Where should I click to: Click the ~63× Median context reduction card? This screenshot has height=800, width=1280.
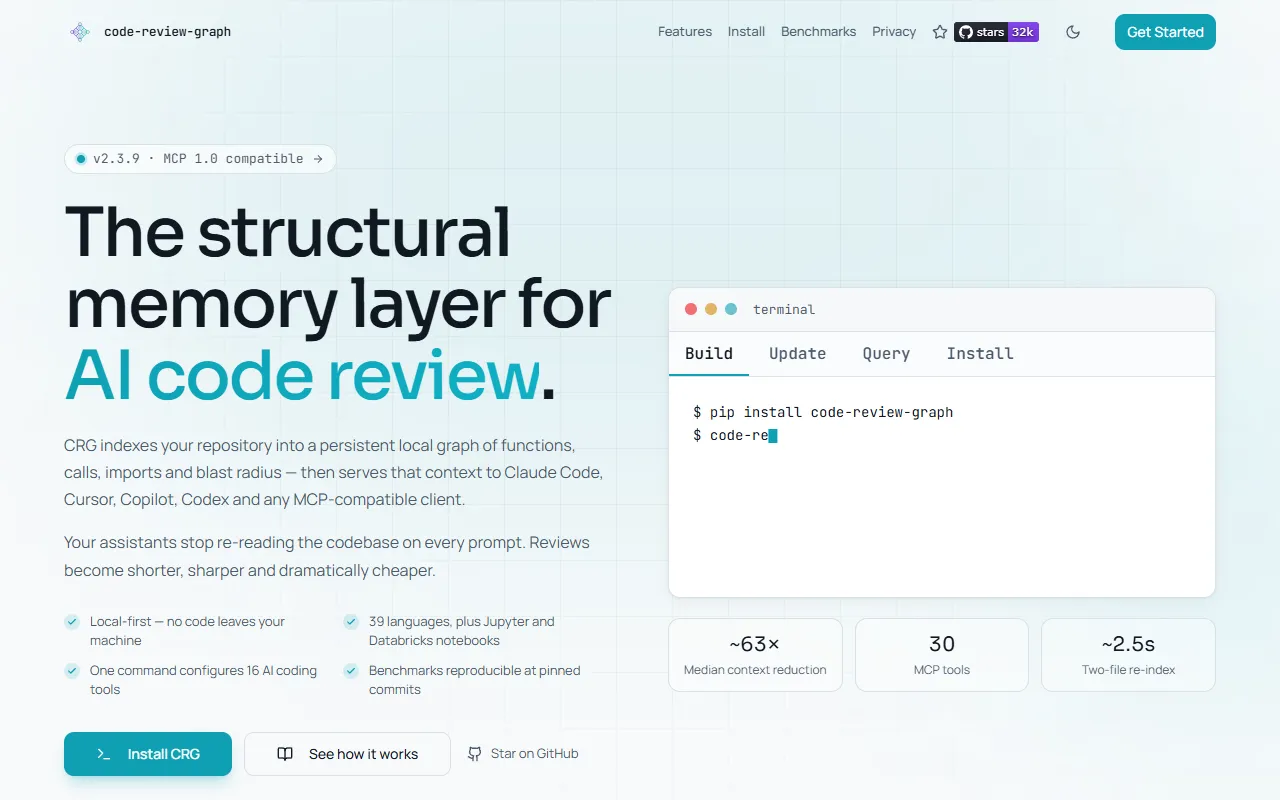coord(755,655)
